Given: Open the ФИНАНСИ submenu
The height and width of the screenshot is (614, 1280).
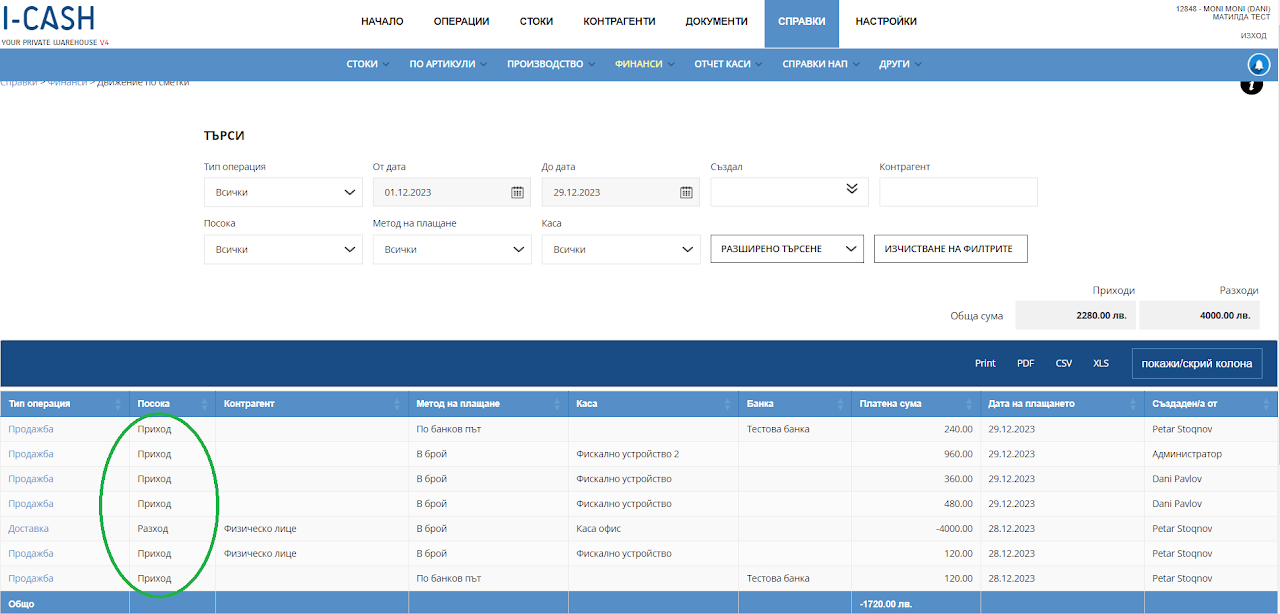Looking at the screenshot, I should pyautogui.click(x=644, y=64).
